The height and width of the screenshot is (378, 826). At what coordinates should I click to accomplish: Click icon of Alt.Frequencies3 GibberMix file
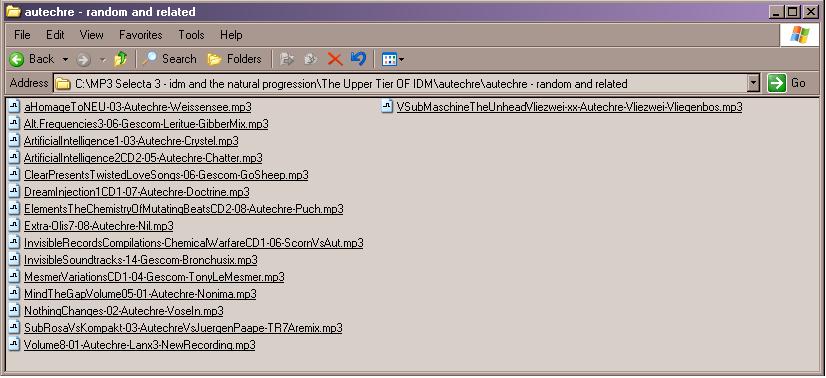(x=15, y=124)
